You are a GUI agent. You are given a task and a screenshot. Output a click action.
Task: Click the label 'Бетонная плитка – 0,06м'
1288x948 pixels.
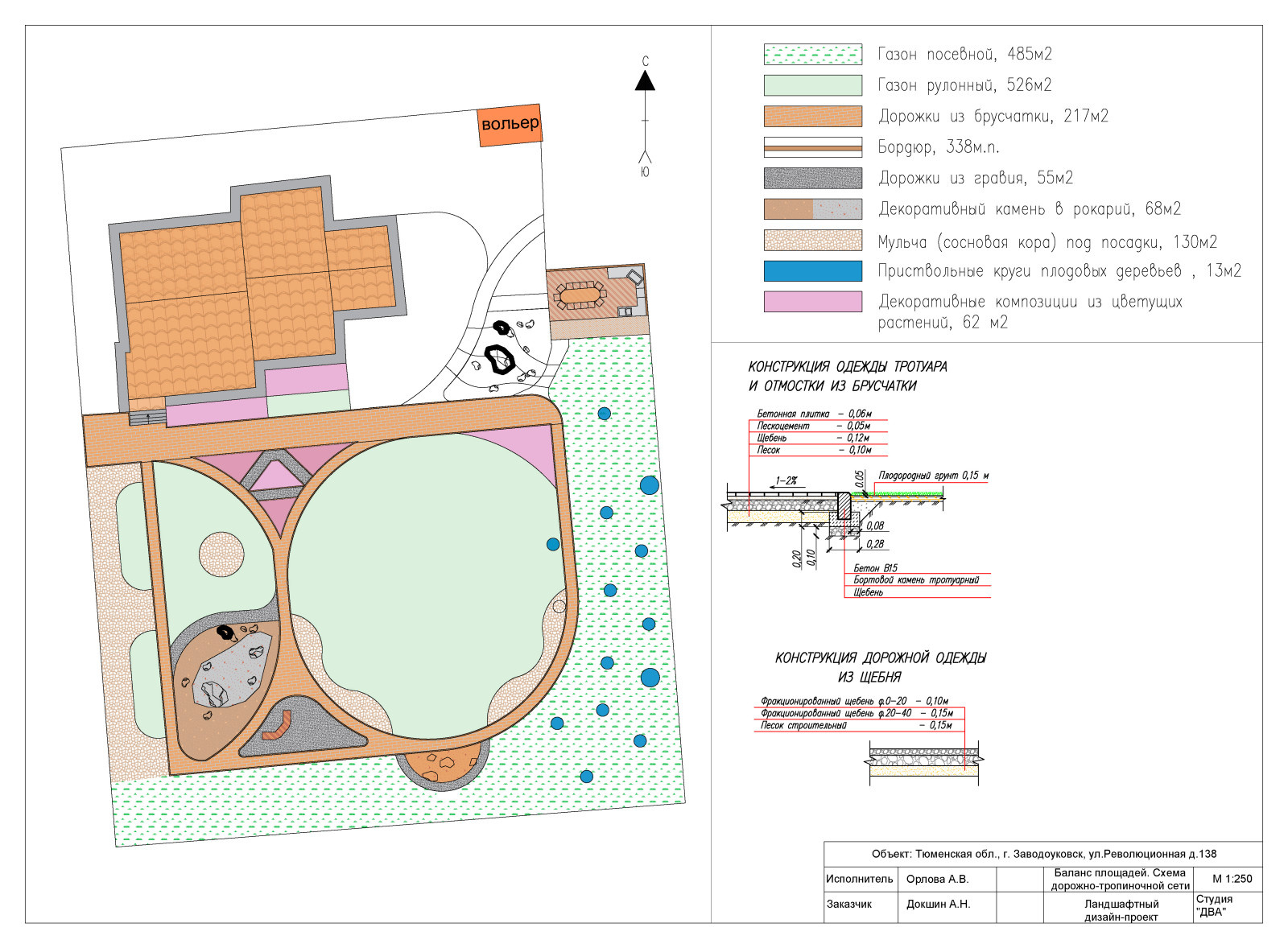pos(814,414)
